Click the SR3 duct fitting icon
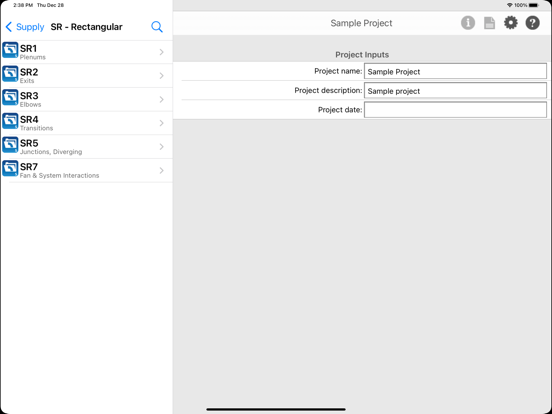 pos(10,97)
